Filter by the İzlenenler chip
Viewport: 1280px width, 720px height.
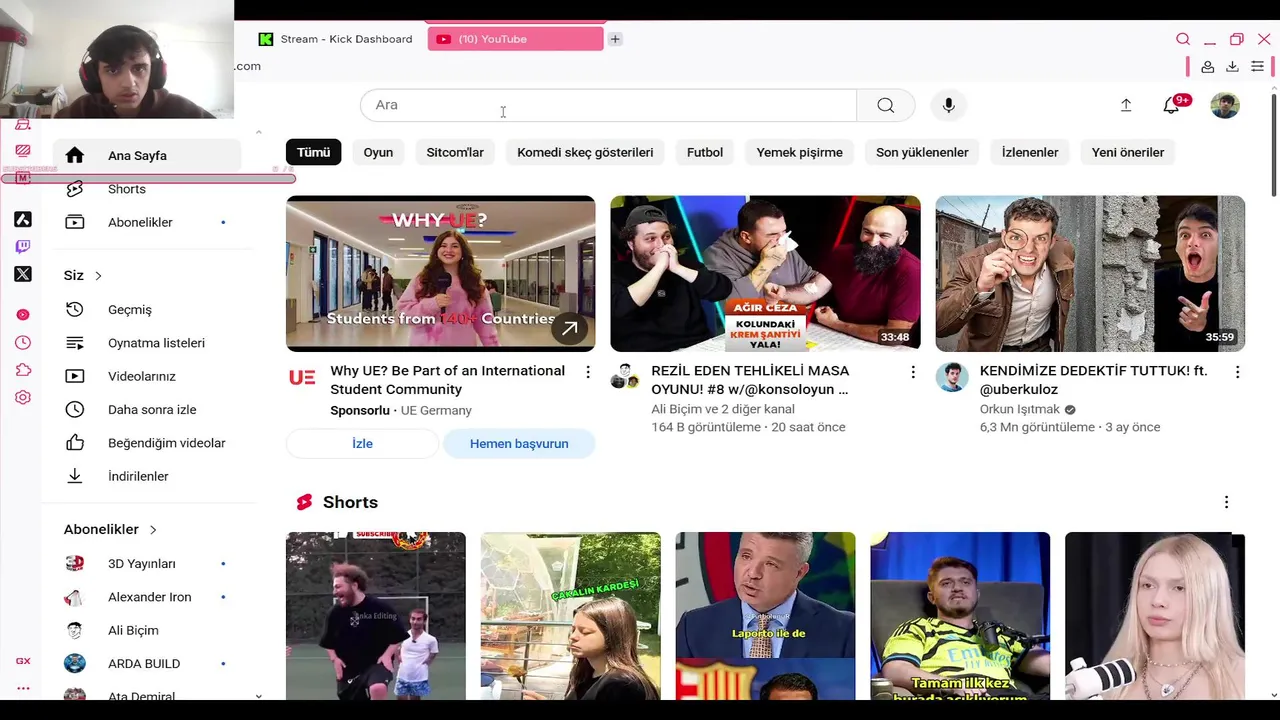pyautogui.click(x=1030, y=152)
